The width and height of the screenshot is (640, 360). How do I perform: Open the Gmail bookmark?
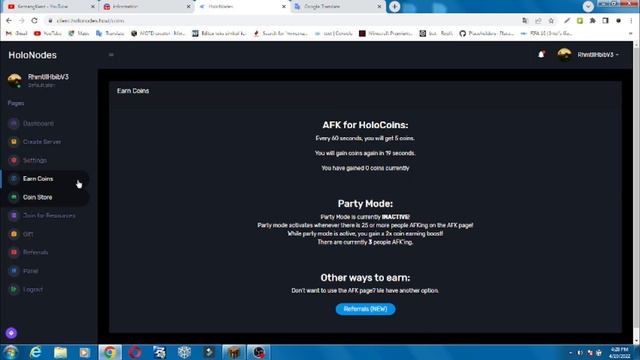(x=16, y=33)
